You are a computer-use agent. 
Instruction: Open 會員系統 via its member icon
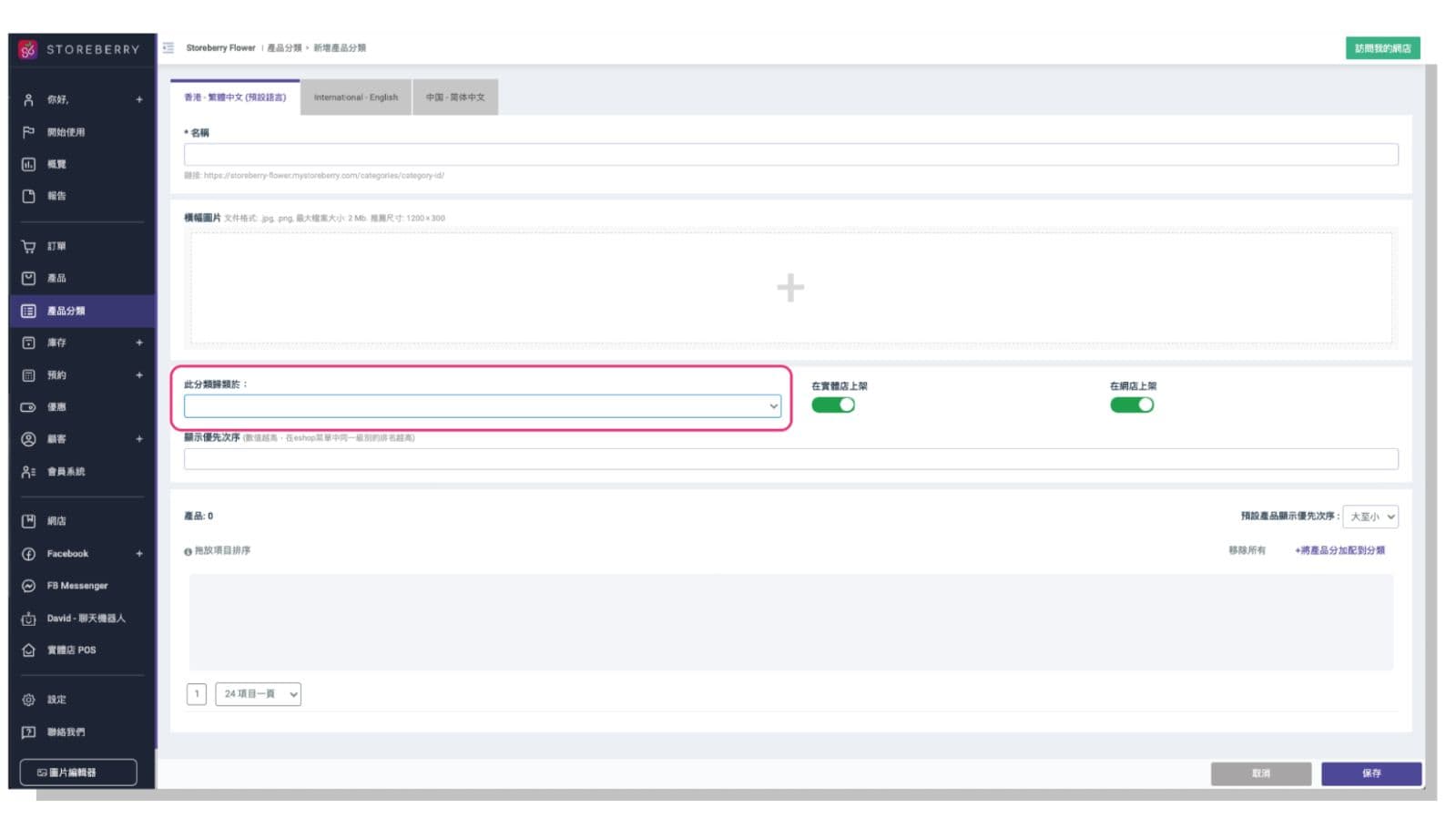28,471
